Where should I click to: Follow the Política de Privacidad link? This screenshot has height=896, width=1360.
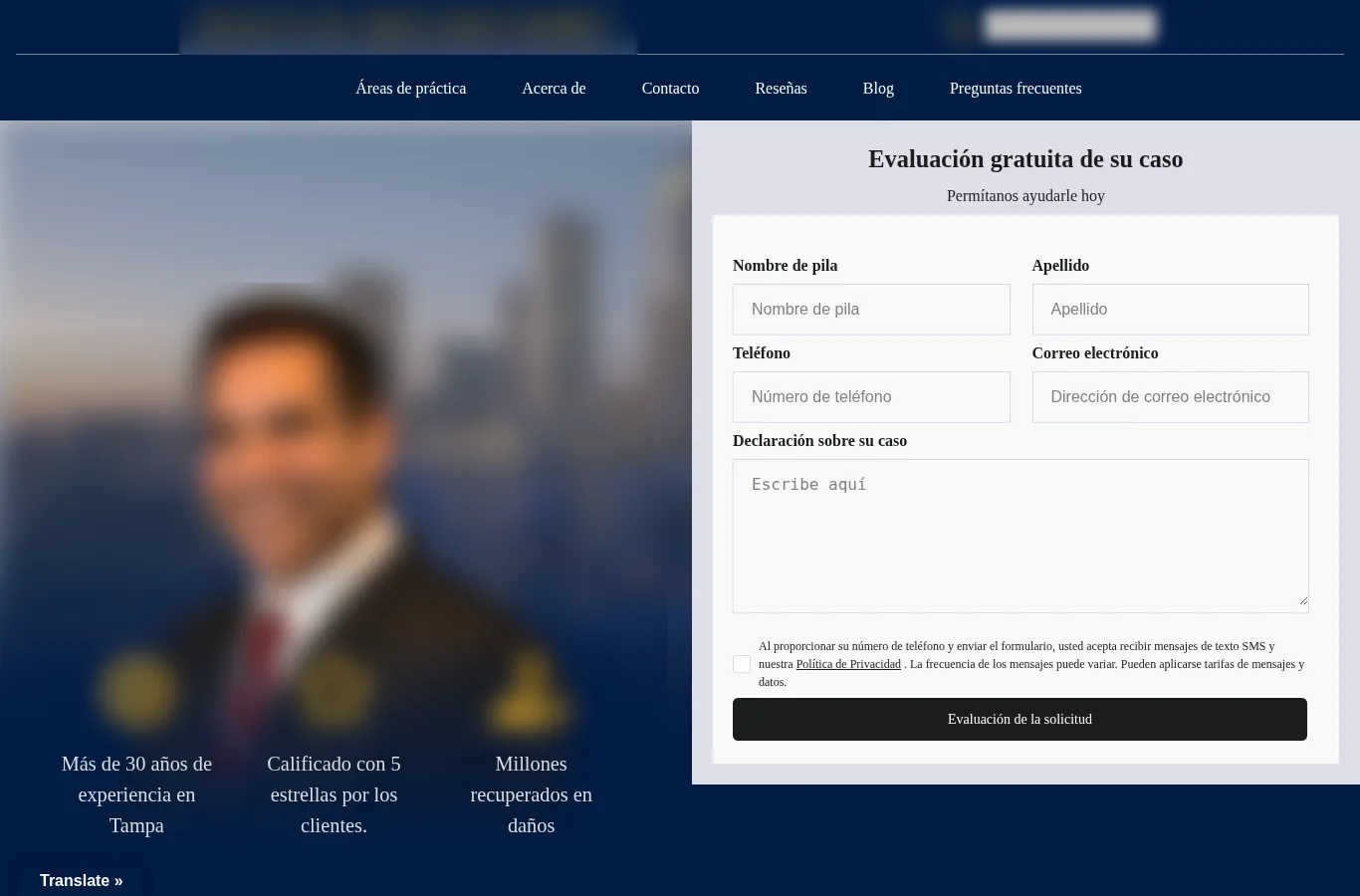pos(848,664)
